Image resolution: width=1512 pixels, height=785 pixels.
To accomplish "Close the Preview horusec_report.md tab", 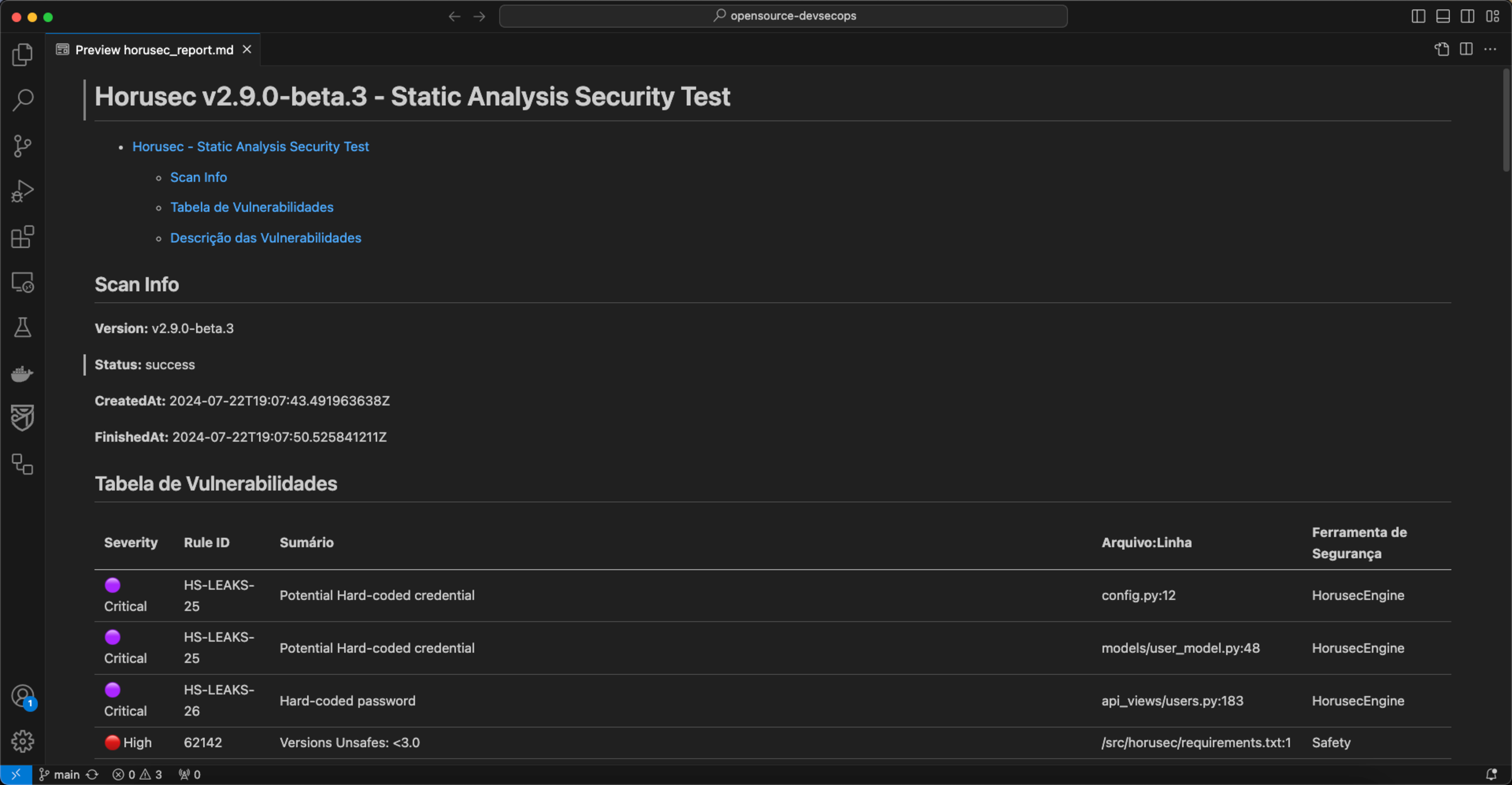I will click(247, 49).
